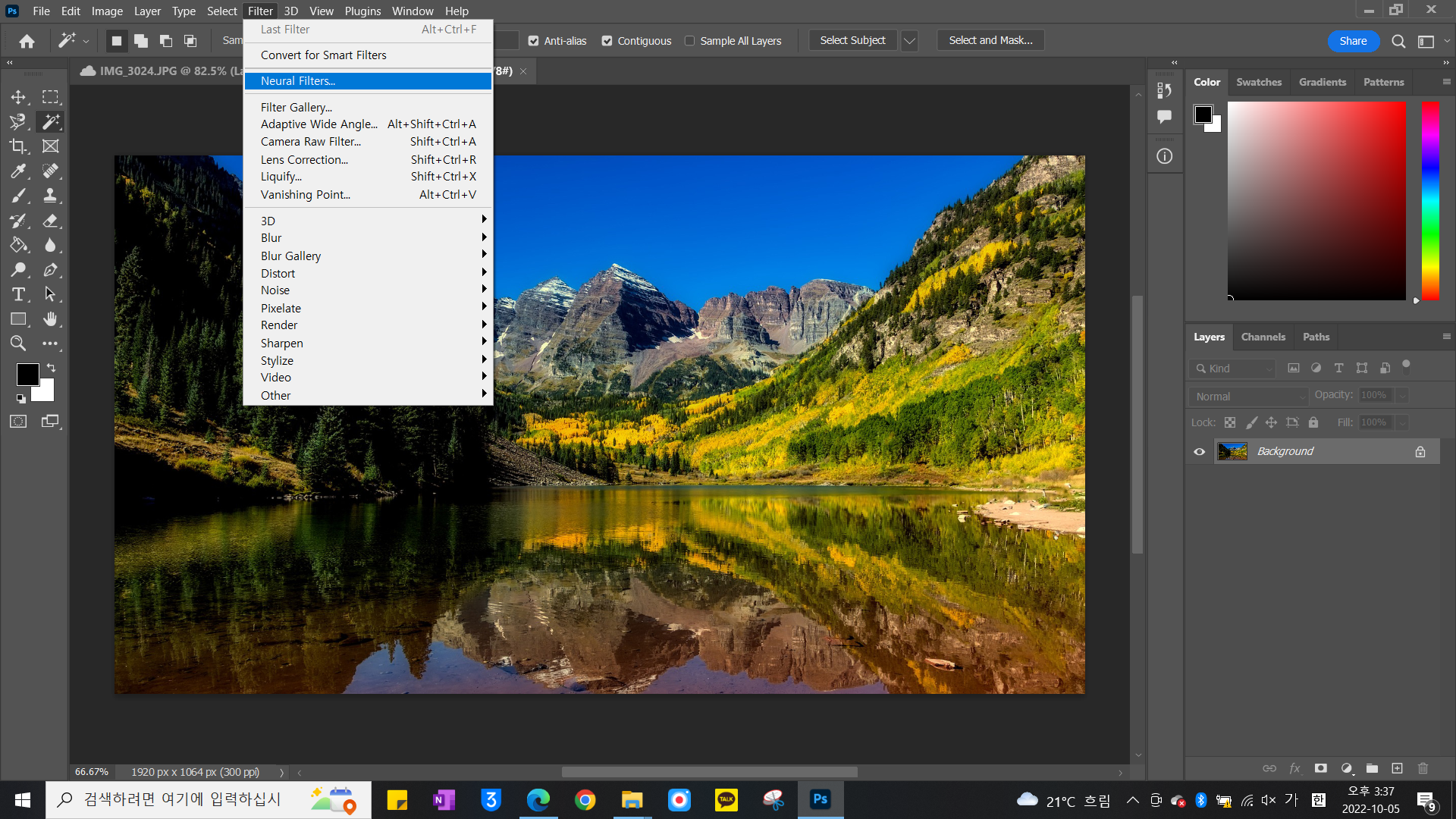Switch to the Channels tab
The height and width of the screenshot is (819, 1456).
[x=1263, y=337]
